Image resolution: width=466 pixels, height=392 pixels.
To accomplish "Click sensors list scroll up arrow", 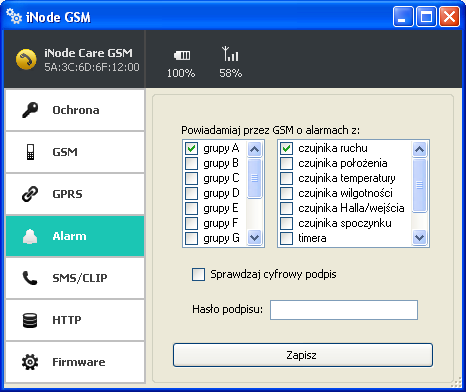I will tap(419, 149).
